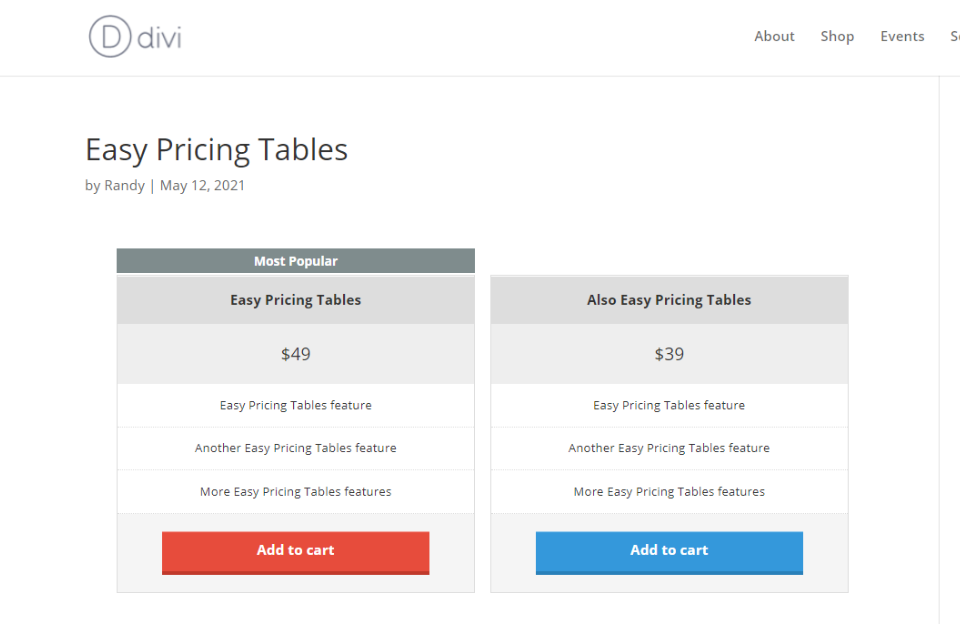Click the $49 price cell
Viewport: 960px width, 624px height.
(x=295, y=353)
